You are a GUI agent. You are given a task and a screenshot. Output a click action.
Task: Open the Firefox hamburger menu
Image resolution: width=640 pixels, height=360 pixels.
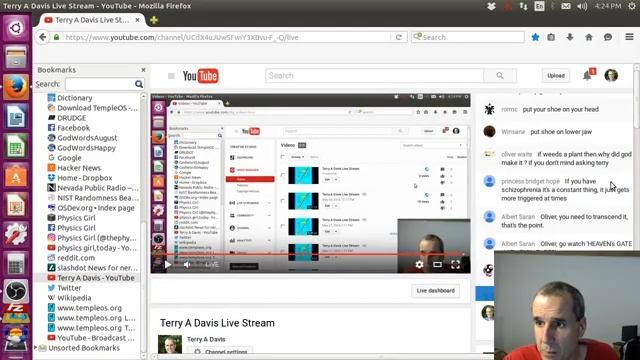pyautogui.click(x=629, y=37)
